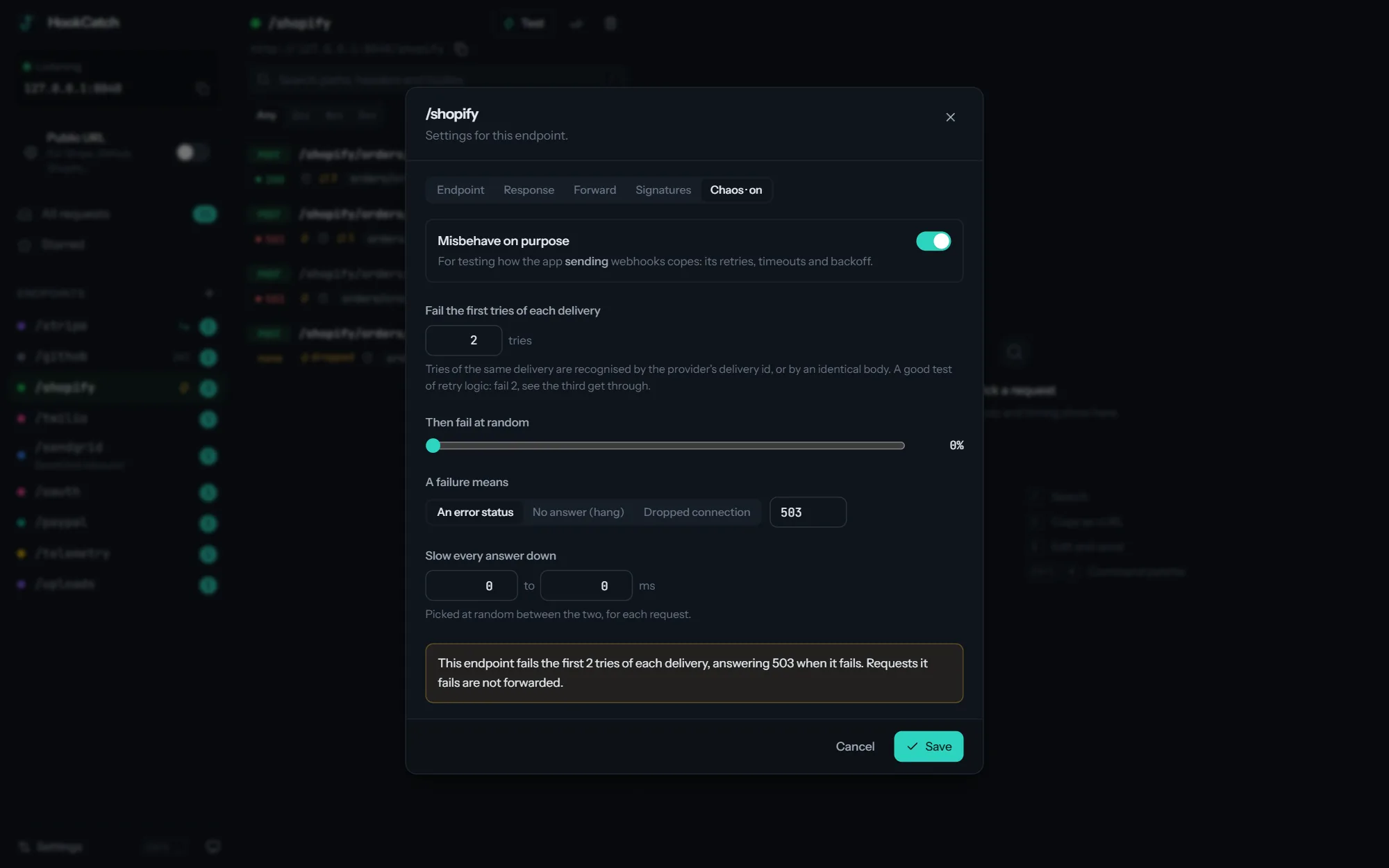Click the HookCatch logo icon

[27, 22]
